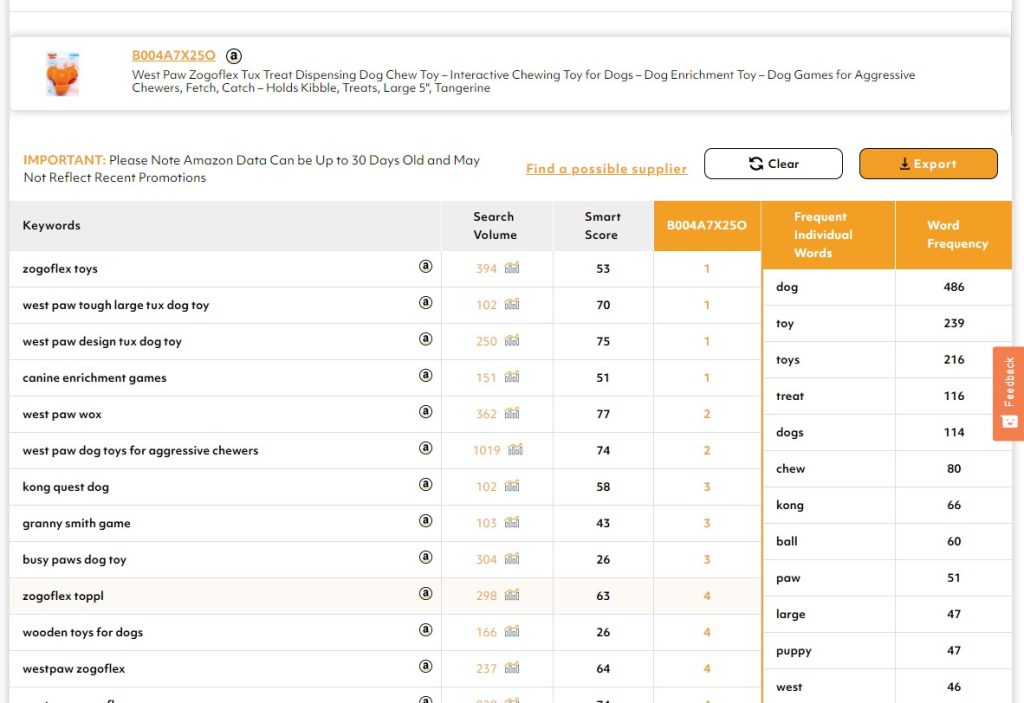Click the frequent word 'ball'
Image resolution: width=1024 pixels, height=703 pixels.
coord(787,542)
